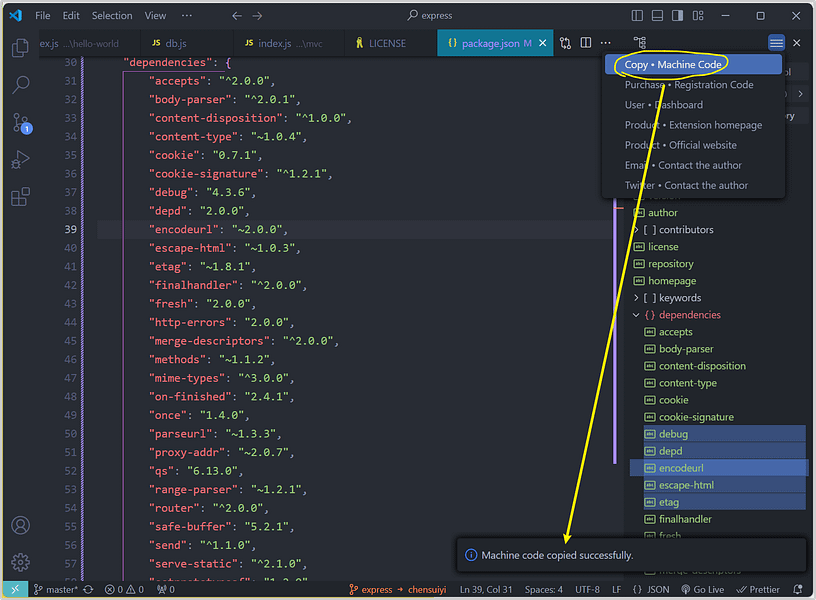Collapse the dependencies node in tree
Viewport: 816px width, 600px height.
pos(637,315)
